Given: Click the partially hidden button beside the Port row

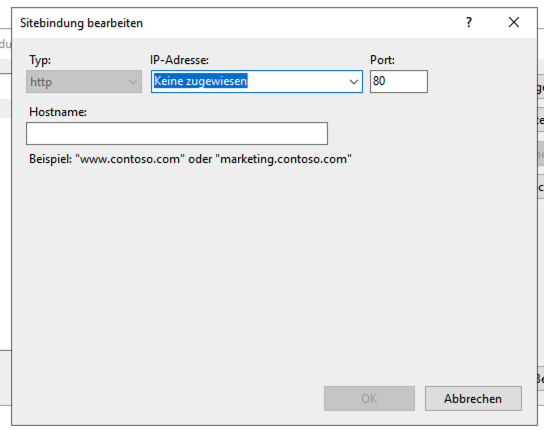Looking at the screenshot, I should click(541, 87).
